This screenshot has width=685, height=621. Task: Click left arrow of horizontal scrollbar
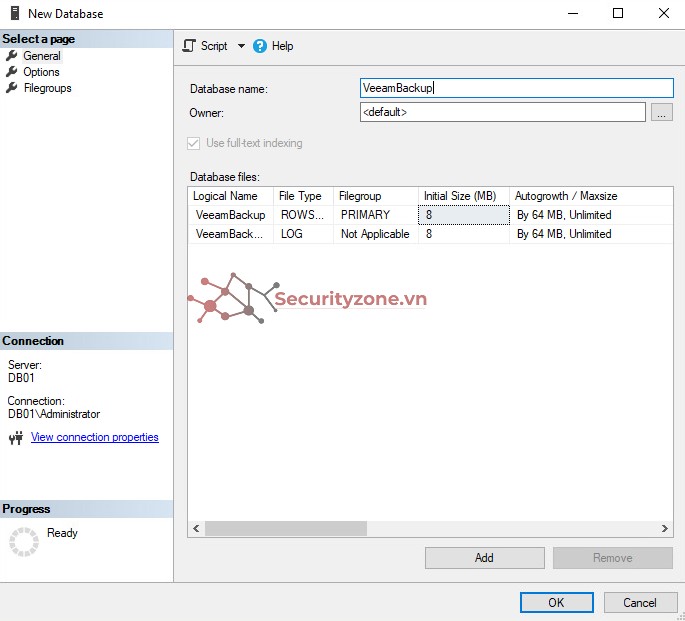(196, 528)
